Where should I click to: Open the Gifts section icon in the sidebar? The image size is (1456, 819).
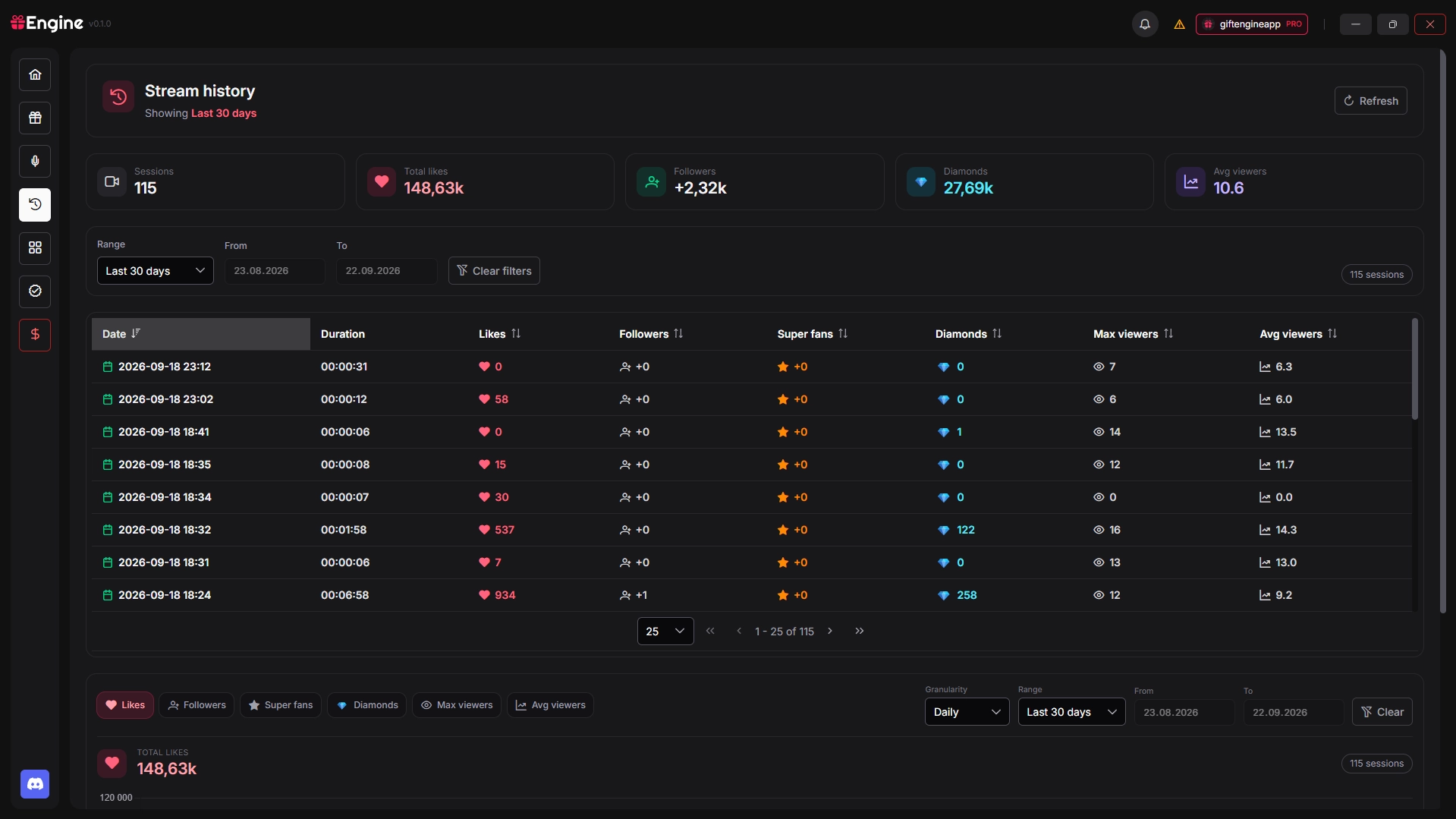click(x=35, y=118)
